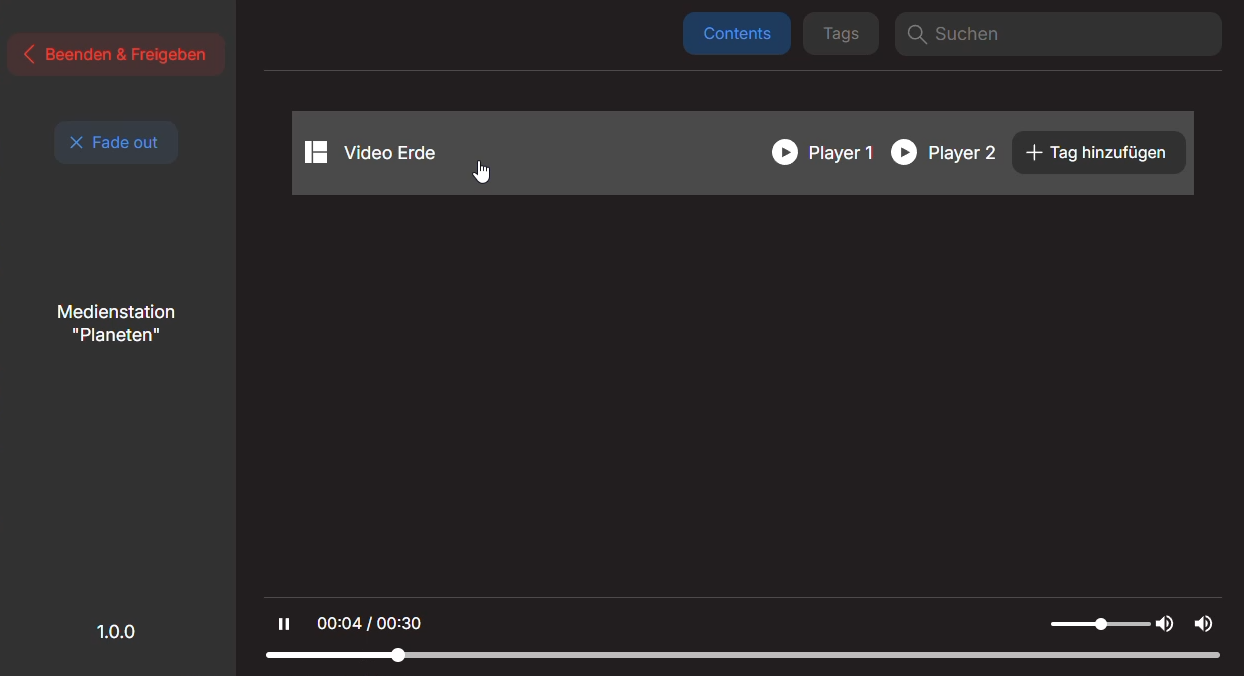Select the Video Erde content row
The image size is (1244, 676).
point(600,152)
